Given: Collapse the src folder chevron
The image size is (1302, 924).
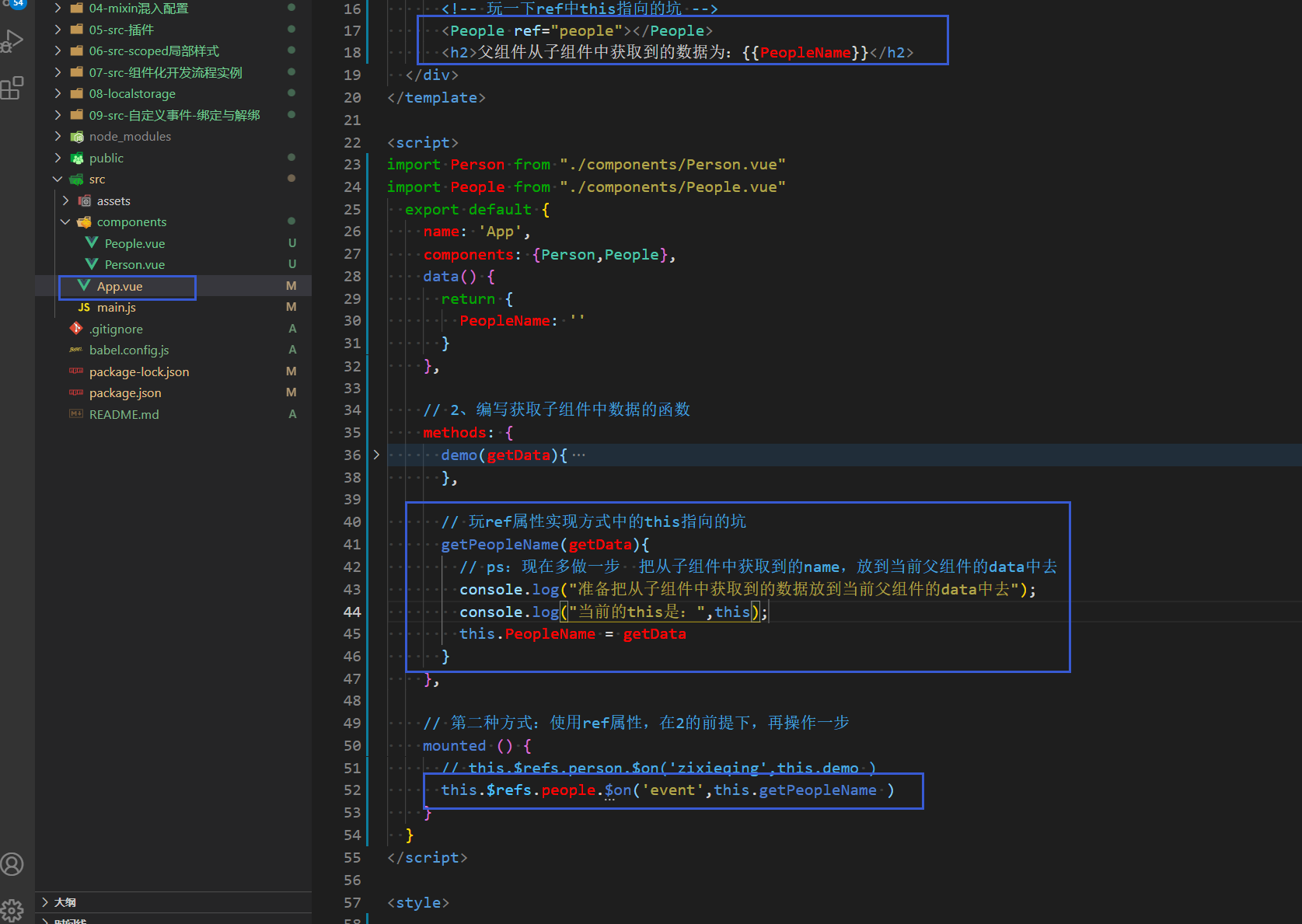Looking at the screenshot, I should coord(58,179).
